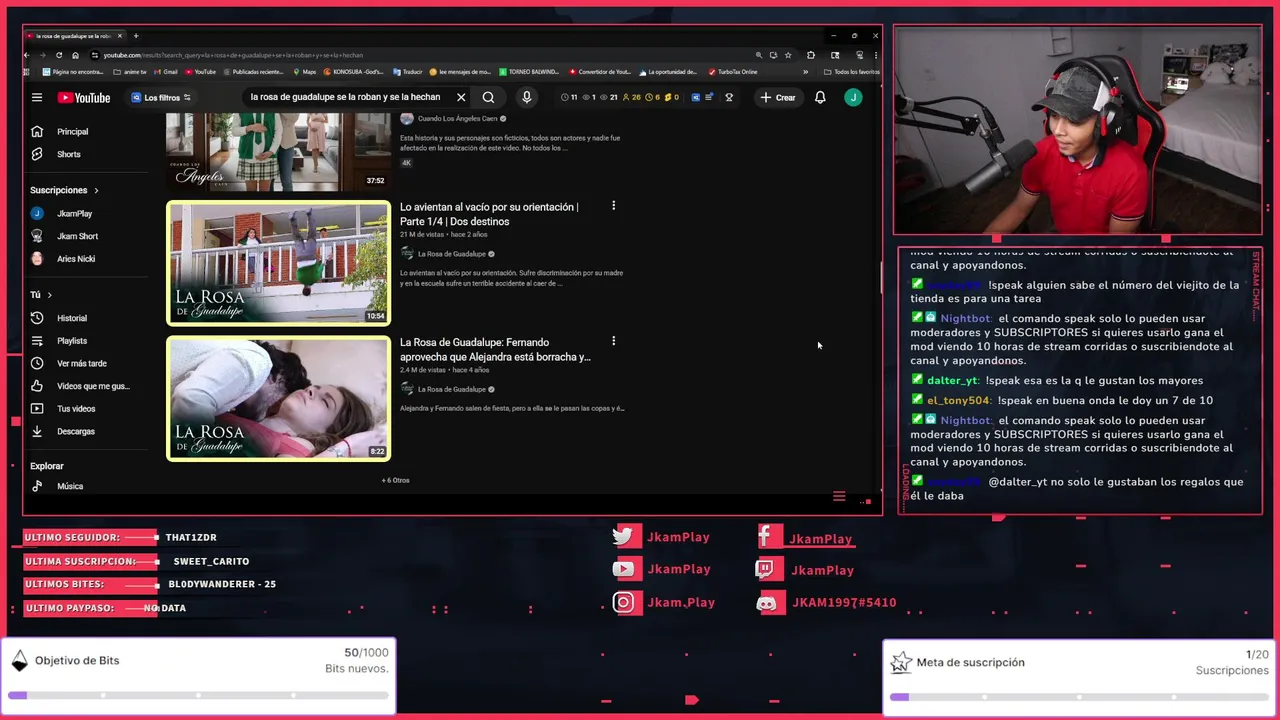Open Tus videos in sidebar
1280x720 pixels.
76,409
